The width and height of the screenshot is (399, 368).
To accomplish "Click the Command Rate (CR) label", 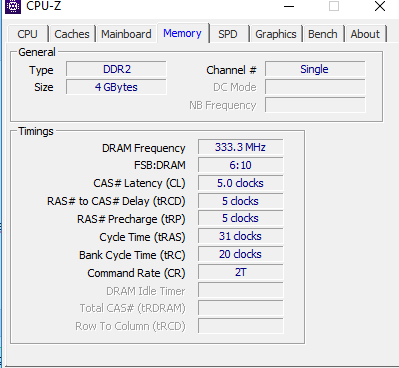I will coord(136,273).
